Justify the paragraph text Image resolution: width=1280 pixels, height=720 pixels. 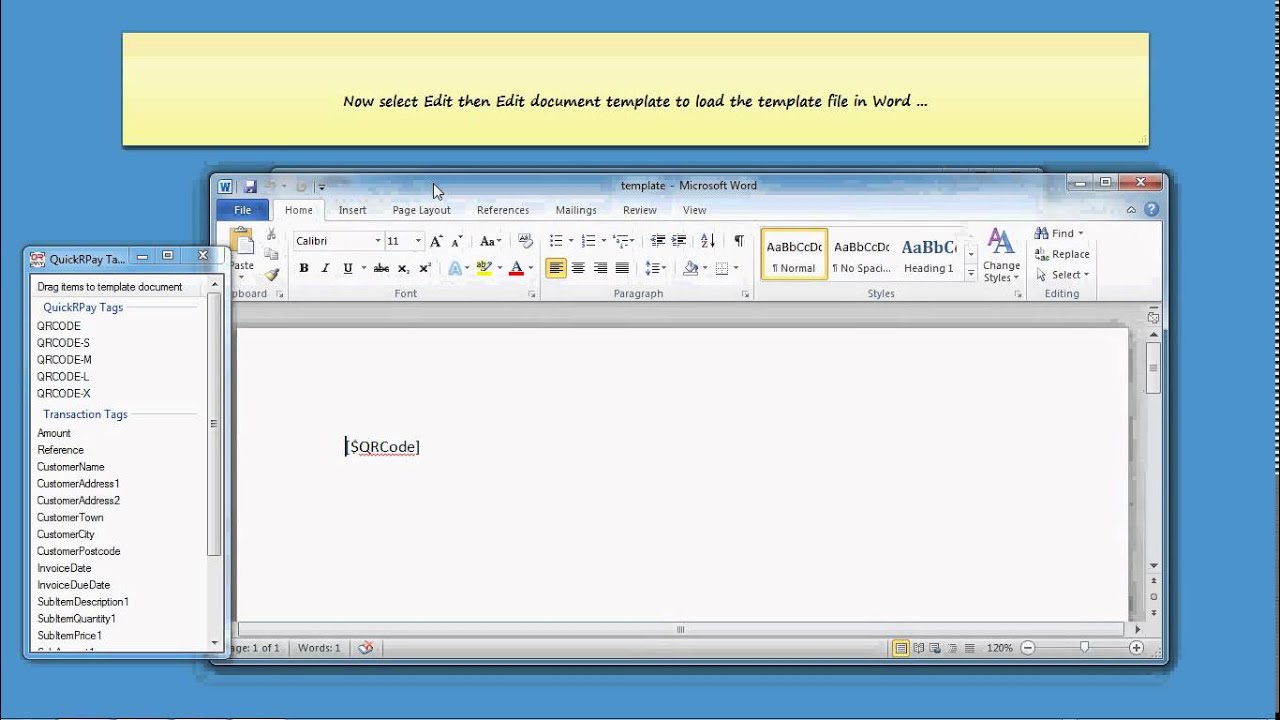622,268
